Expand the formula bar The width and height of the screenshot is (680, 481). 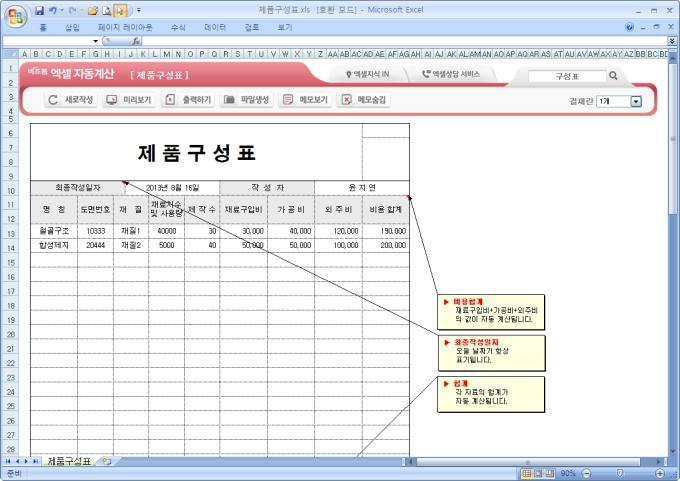tap(672, 41)
